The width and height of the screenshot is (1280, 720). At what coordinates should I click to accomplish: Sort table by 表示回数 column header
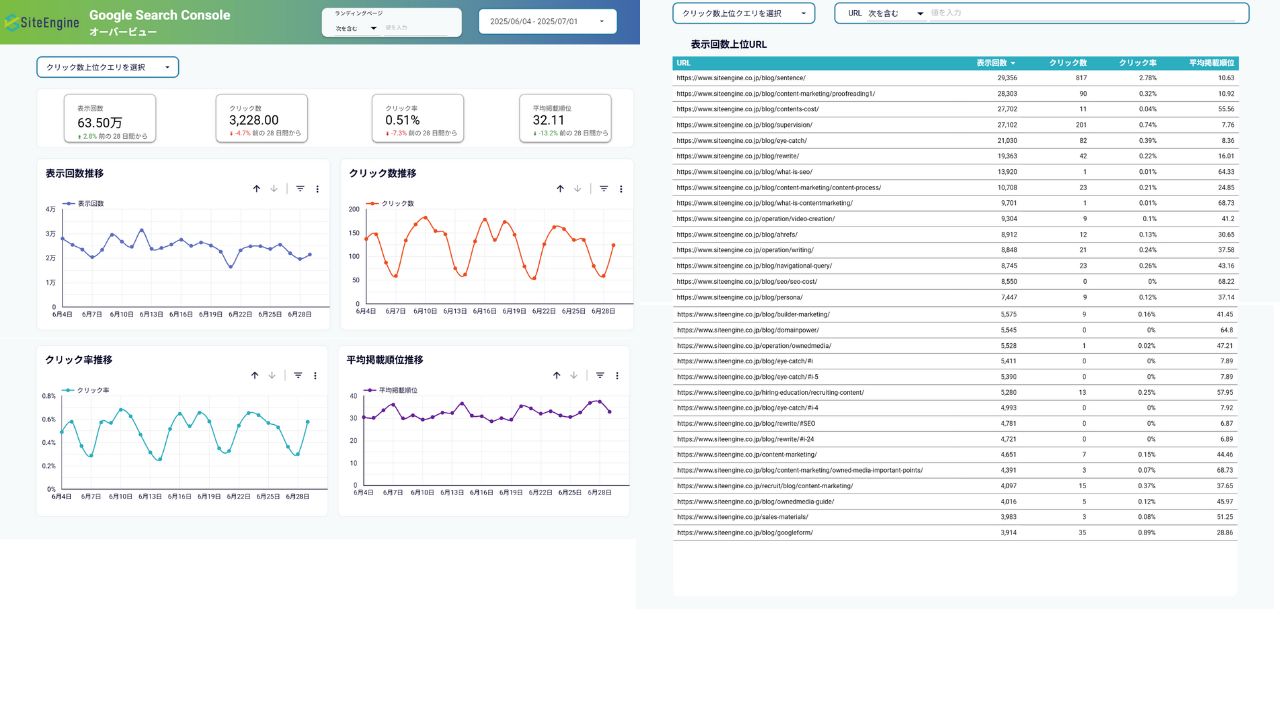point(992,63)
